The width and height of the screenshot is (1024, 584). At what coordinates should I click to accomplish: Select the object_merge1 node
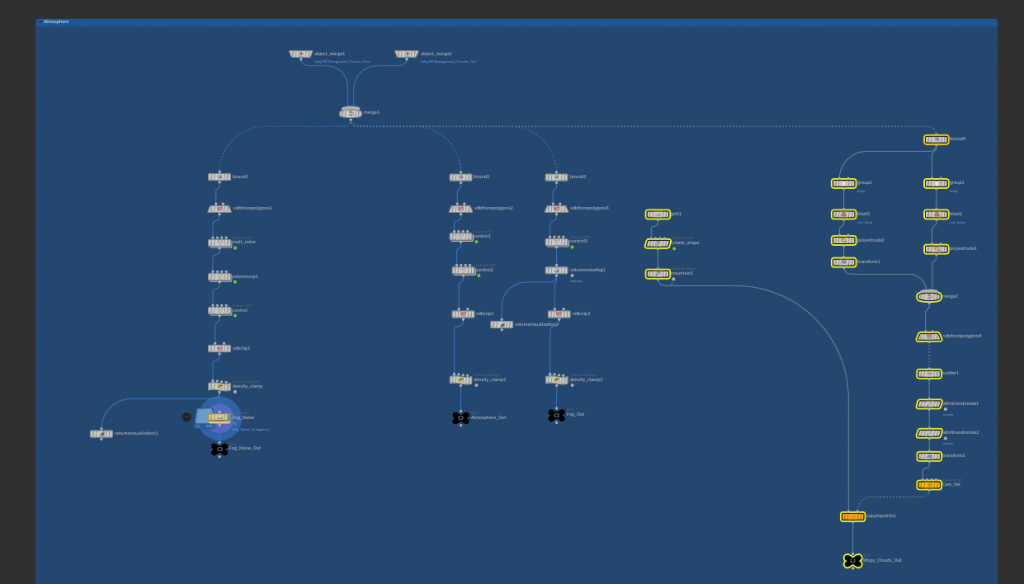pyautogui.click(x=301, y=54)
